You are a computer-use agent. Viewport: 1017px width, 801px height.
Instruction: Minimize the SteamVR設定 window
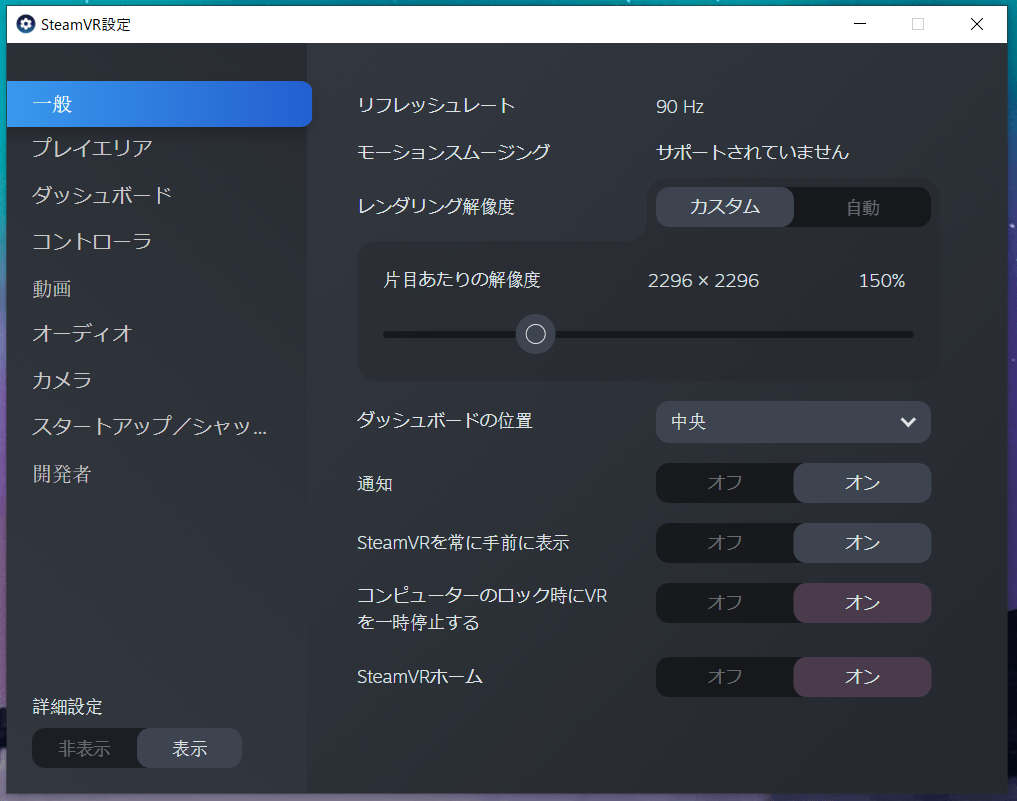860,24
